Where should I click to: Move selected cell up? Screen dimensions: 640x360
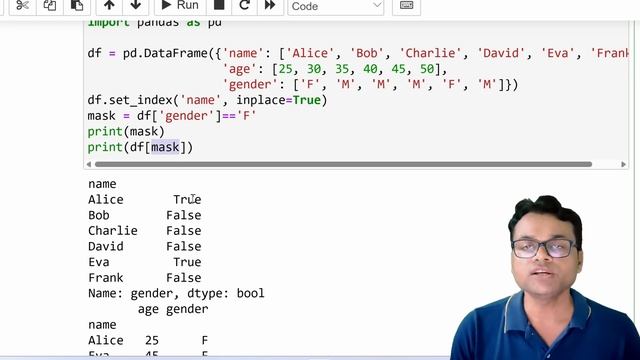click(x=109, y=6)
